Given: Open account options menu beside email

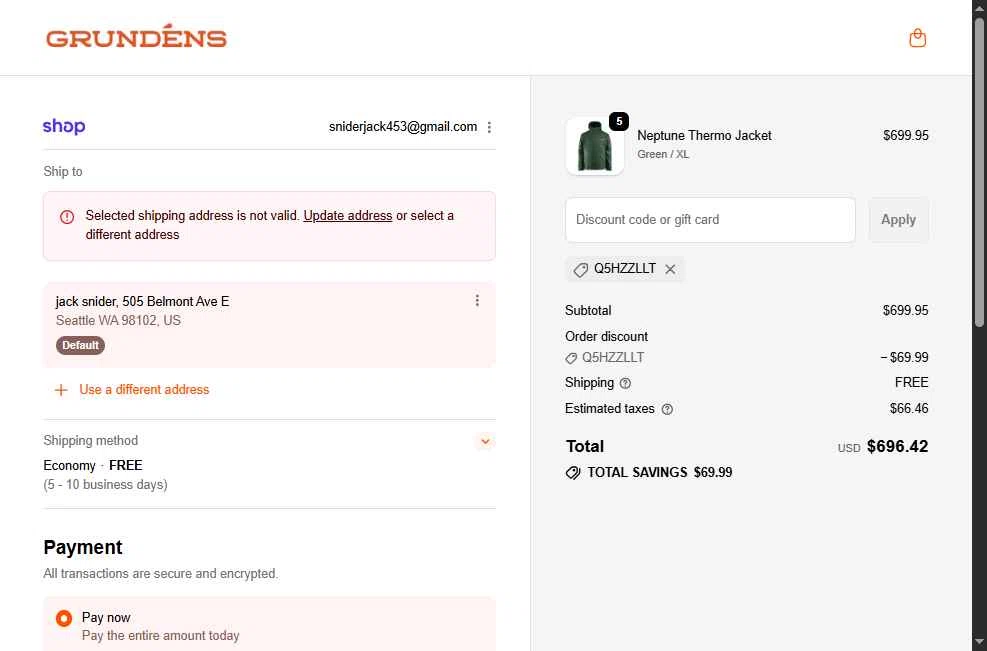Looking at the screenshot, I should pyautogui.click(x=489, y=127).
